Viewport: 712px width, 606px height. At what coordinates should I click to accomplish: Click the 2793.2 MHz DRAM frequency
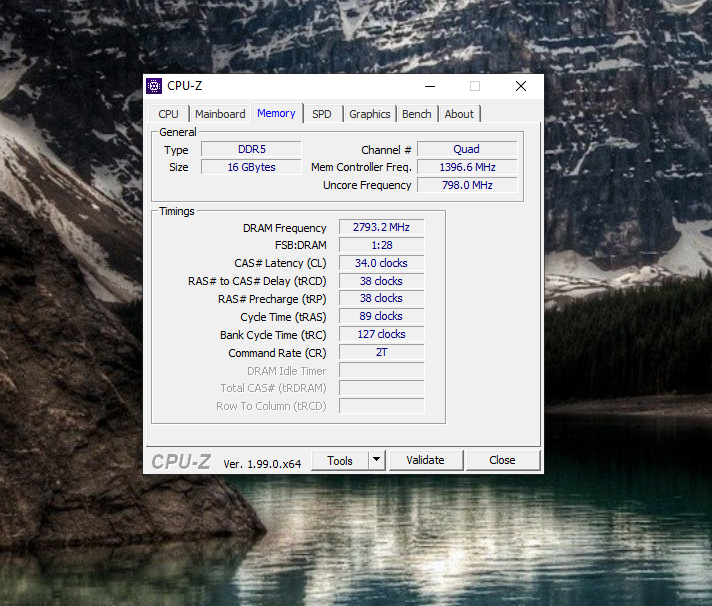381,227
